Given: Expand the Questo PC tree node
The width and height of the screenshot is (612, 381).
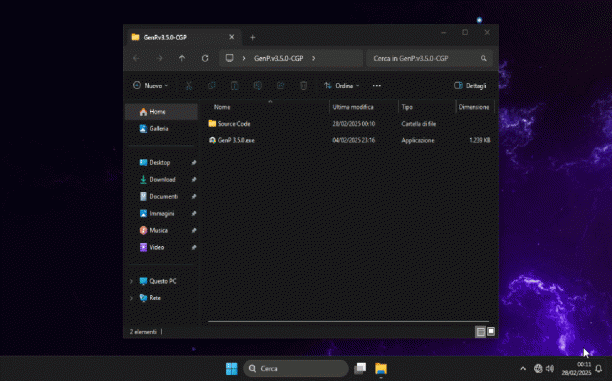Looking at the screenshot, I should (131, 281).
